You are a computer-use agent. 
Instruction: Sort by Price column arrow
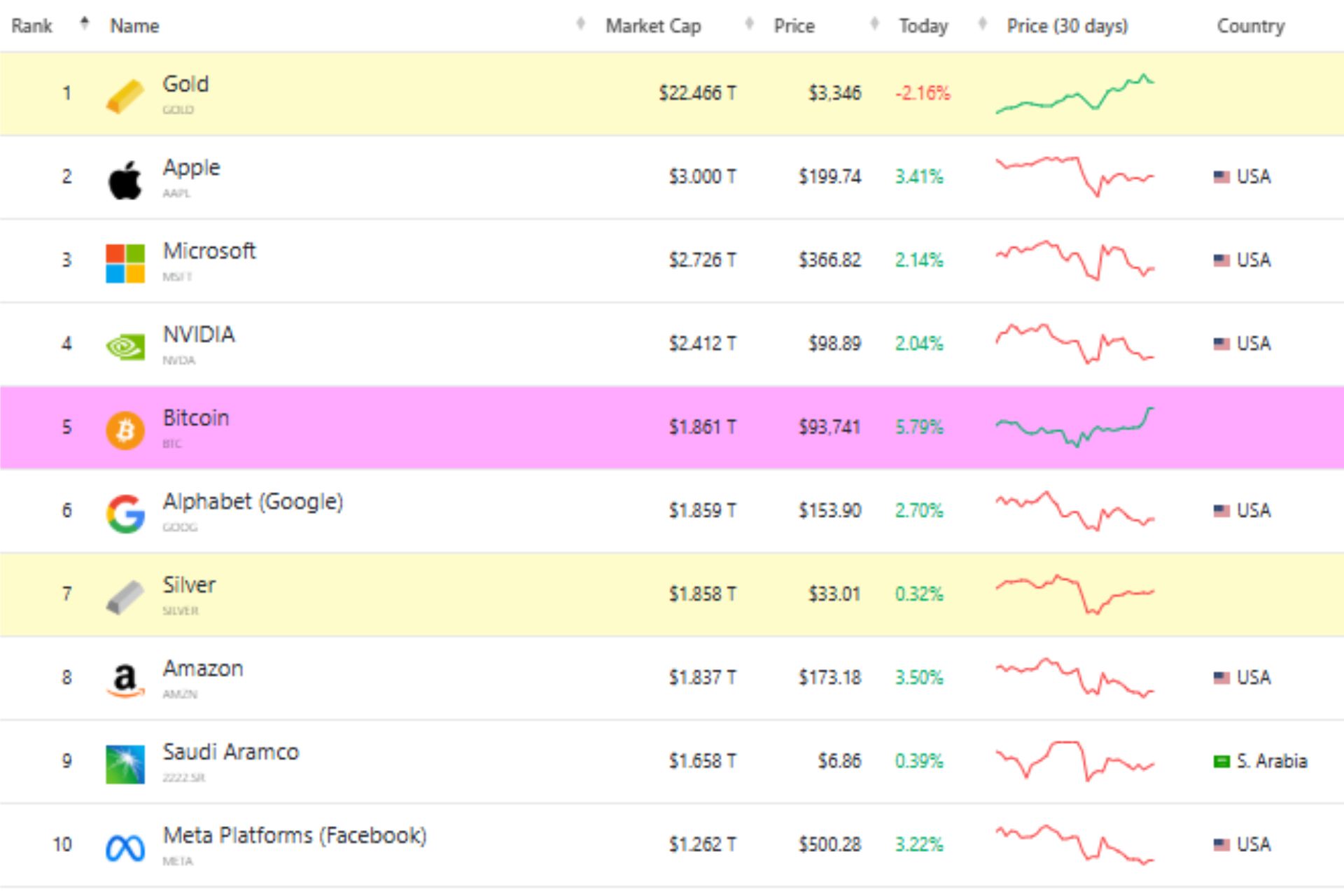pyautogui.click(x=874, y=24)
